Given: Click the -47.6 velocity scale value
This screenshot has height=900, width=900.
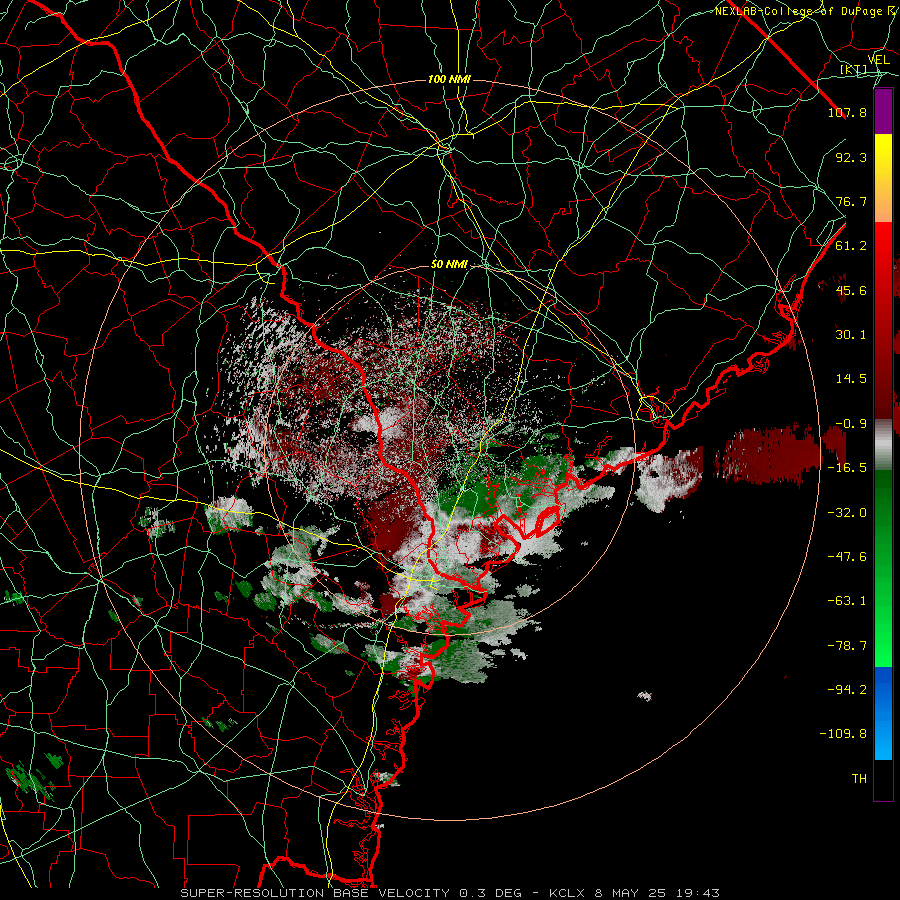Looking at the screenshot, I should point(847,557).
